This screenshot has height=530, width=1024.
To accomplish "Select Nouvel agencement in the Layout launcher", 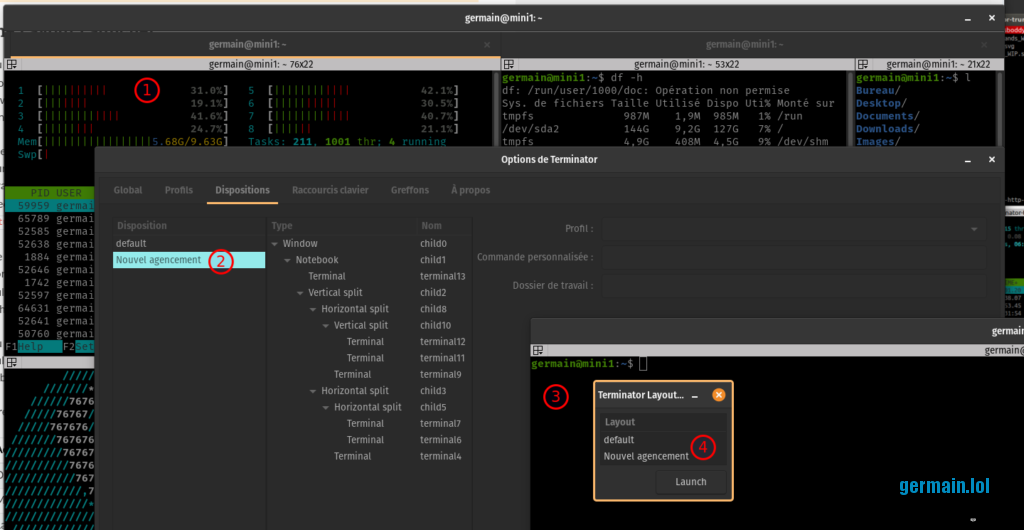I will tap(663, 456).
